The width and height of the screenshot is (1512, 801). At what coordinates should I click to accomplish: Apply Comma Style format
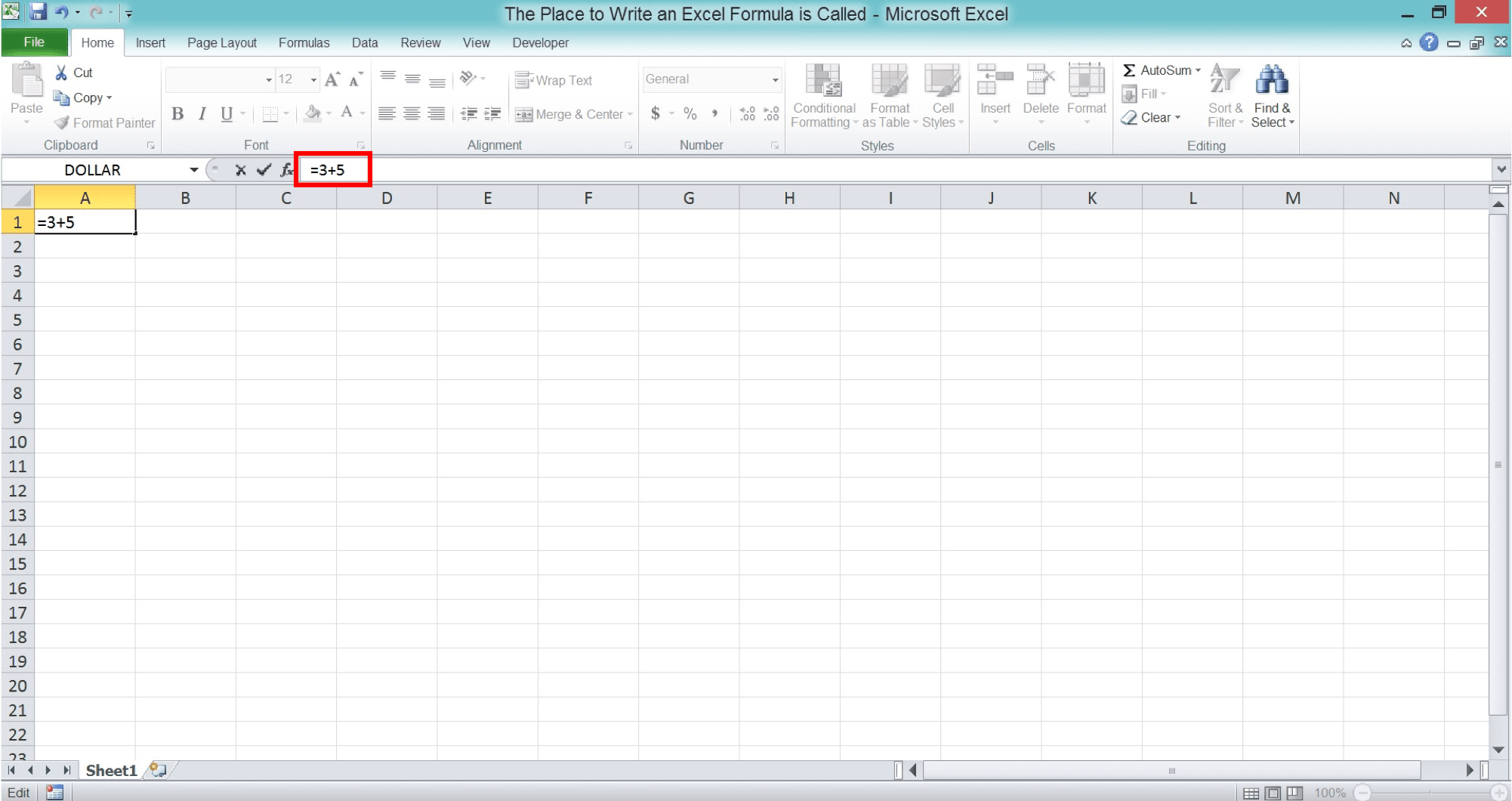[714, 114]
